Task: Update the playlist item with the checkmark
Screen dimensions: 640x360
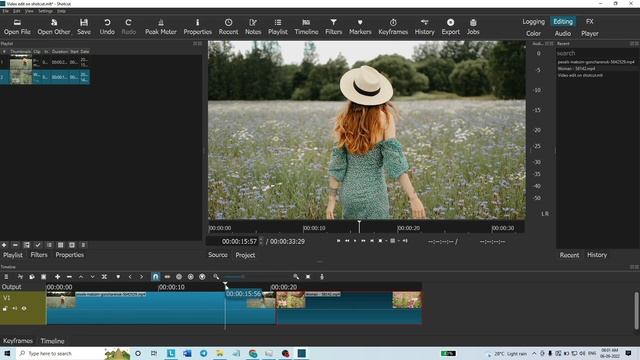Action: tap(38, 245)
